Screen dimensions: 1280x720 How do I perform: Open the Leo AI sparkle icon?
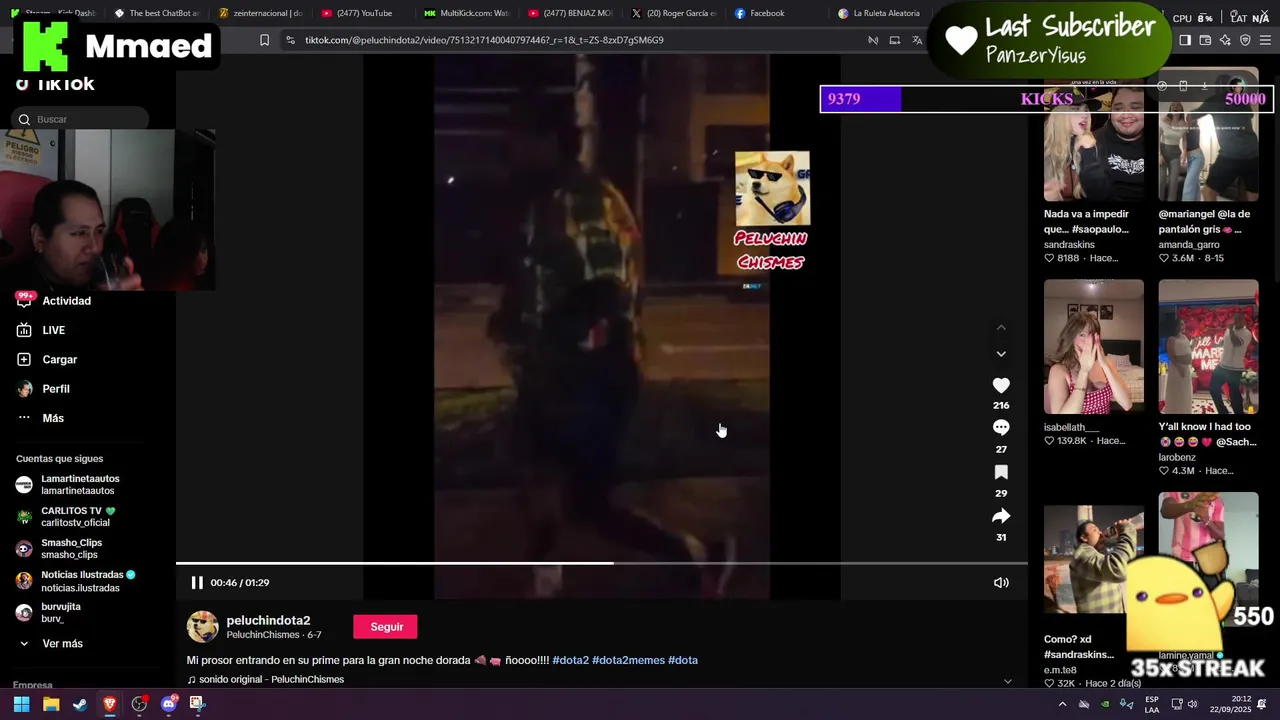[x=1225, y=40]
